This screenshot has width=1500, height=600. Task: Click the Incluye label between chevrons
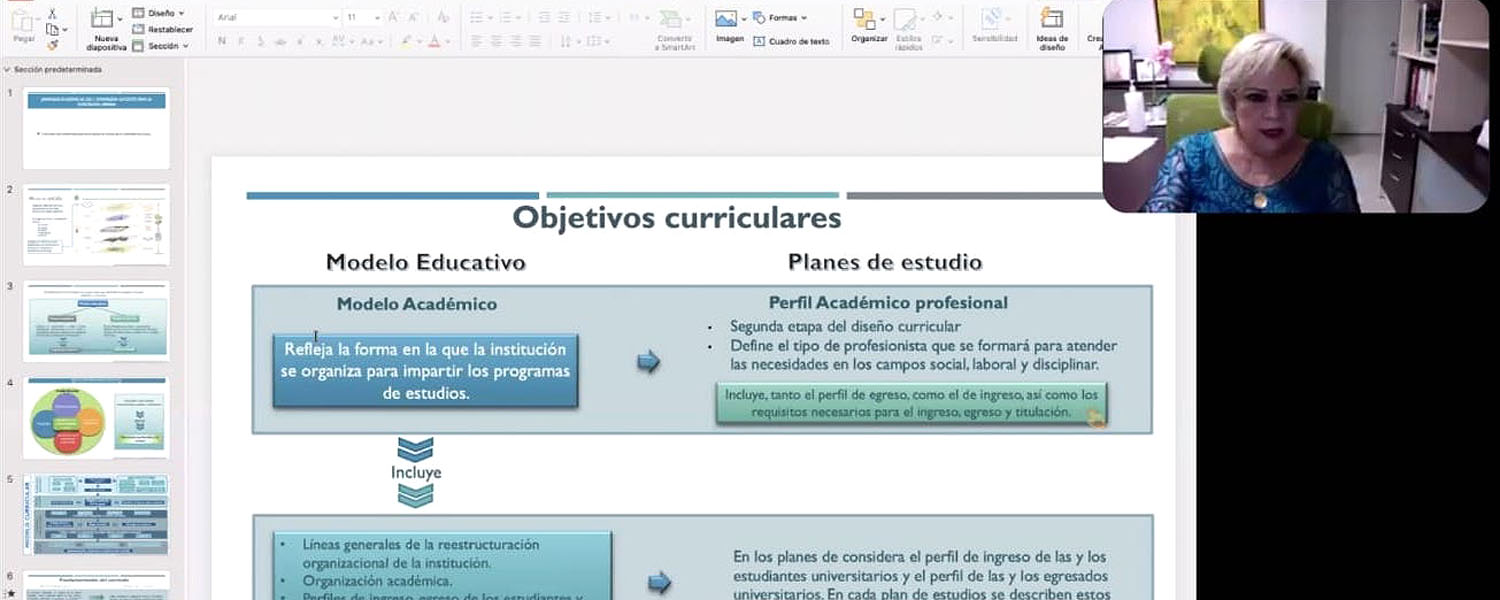(x=416, y=472)
